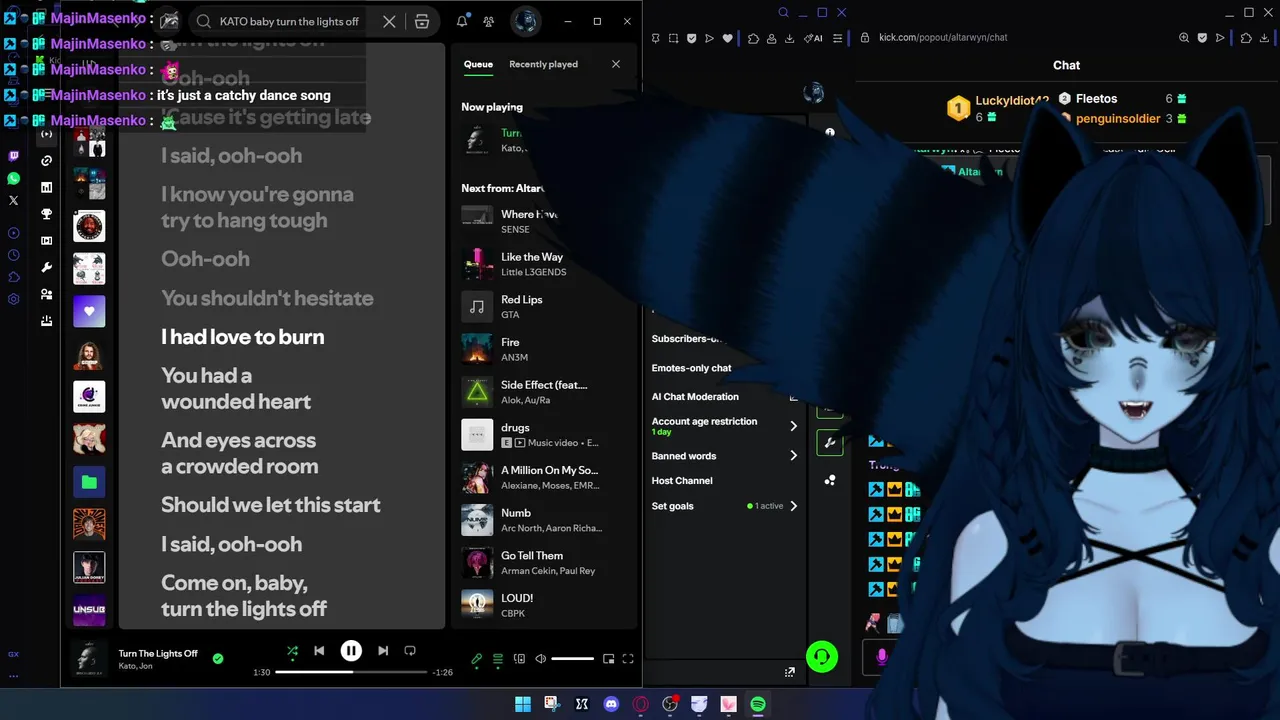The image size is (1280, 720).
Task: Open the X icon in browser sidebar
Action: coord(14,200)
